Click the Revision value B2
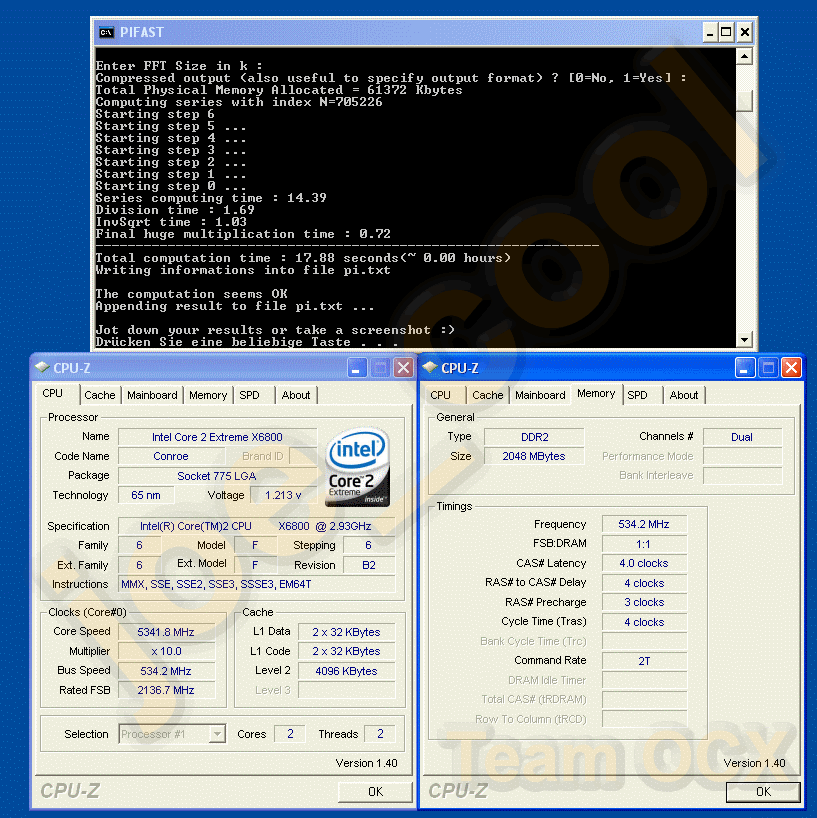Image resolution: width=817 pixels, height=818 pixels. click(x=369, y=565)
